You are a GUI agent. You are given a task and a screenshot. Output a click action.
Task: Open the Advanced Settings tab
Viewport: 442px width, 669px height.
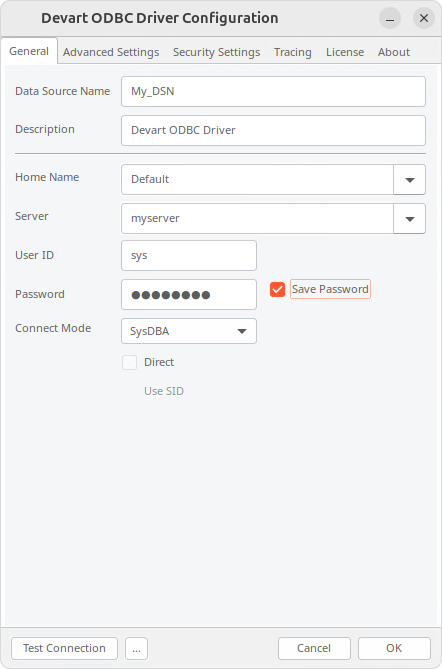pyautogui.click(x=111, y=52)
